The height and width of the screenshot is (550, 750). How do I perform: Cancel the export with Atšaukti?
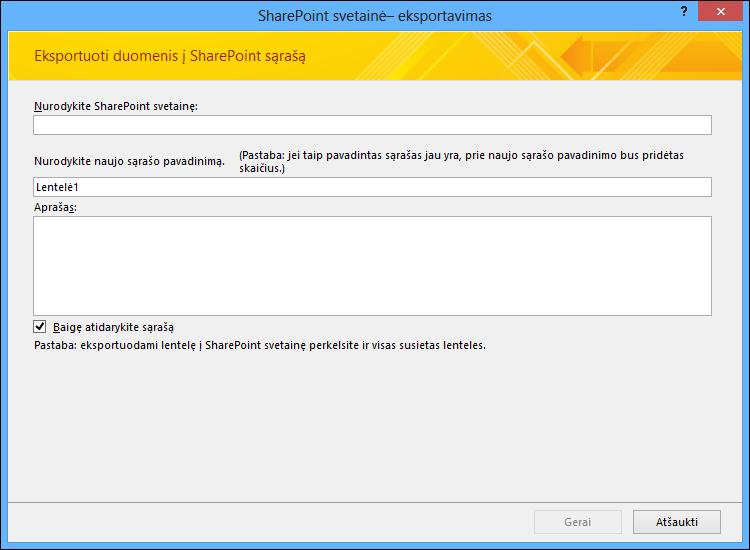[677, 522]
